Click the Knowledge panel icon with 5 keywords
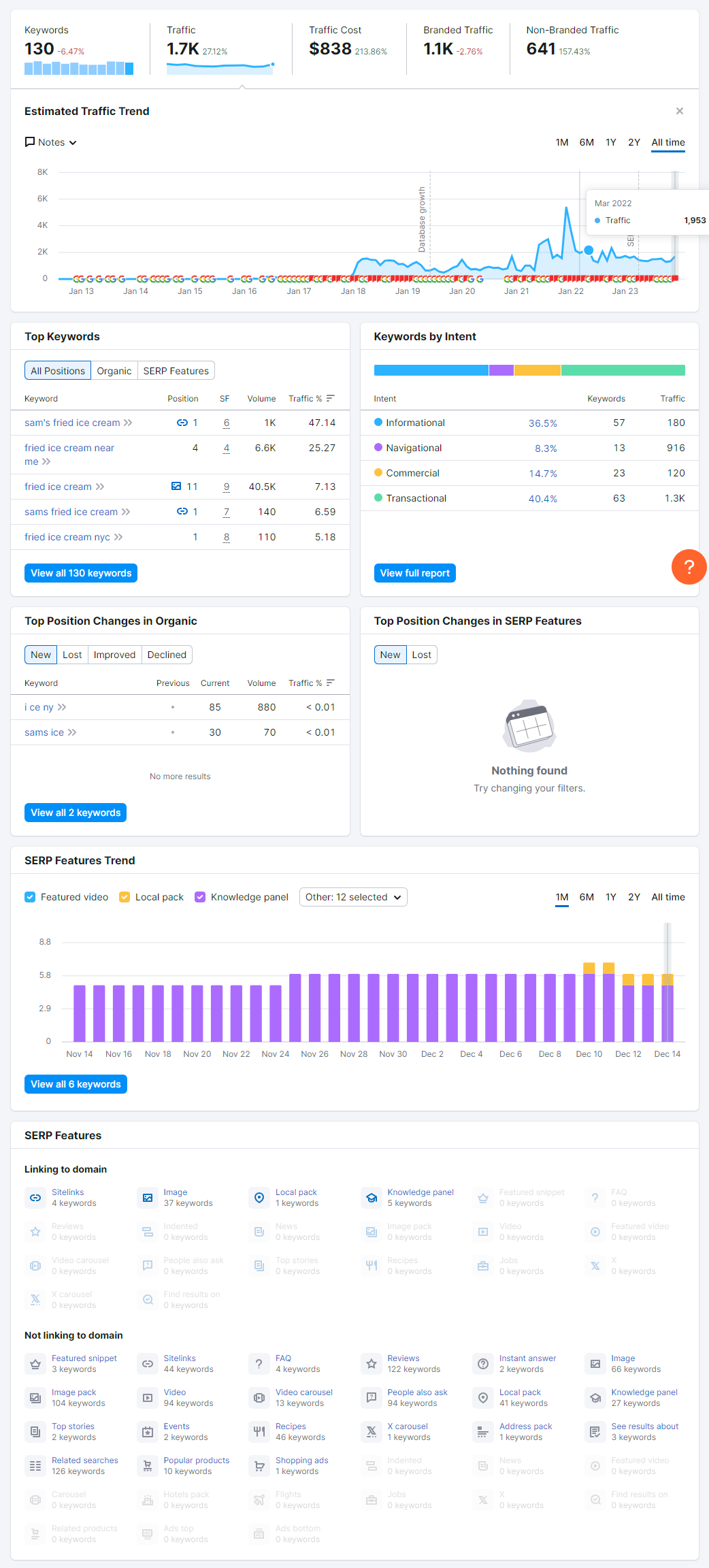The height and width of the screenshot is (1568, 709). pos(372,1198)
